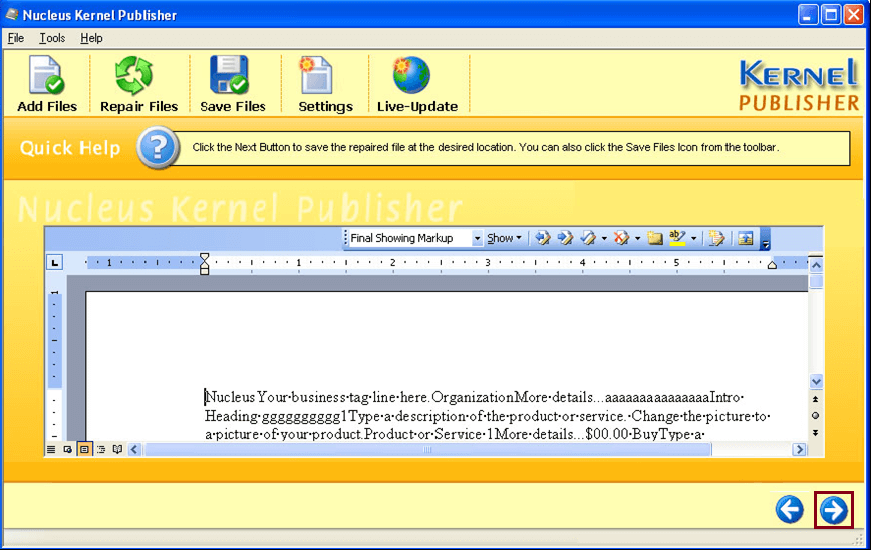Click the Reject Change icon
Screen dimensions: 871x550
pos(621,238)
